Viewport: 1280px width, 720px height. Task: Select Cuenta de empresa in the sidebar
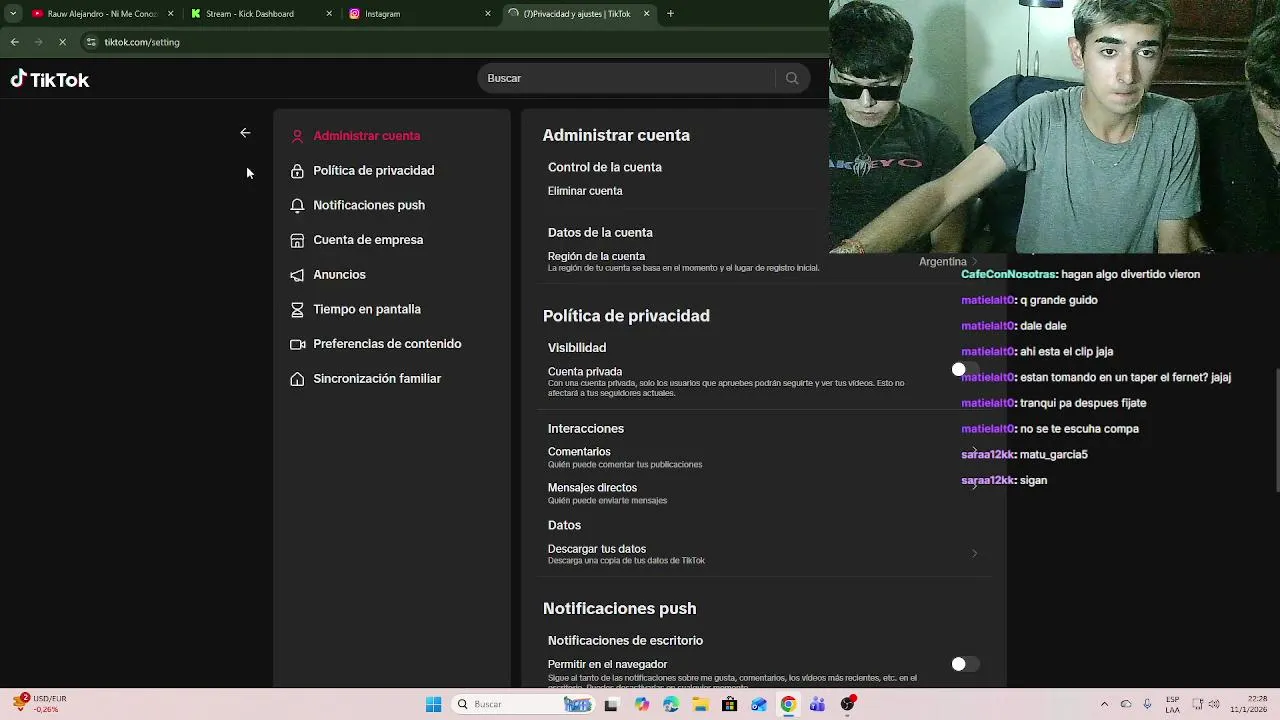point(368,240)
